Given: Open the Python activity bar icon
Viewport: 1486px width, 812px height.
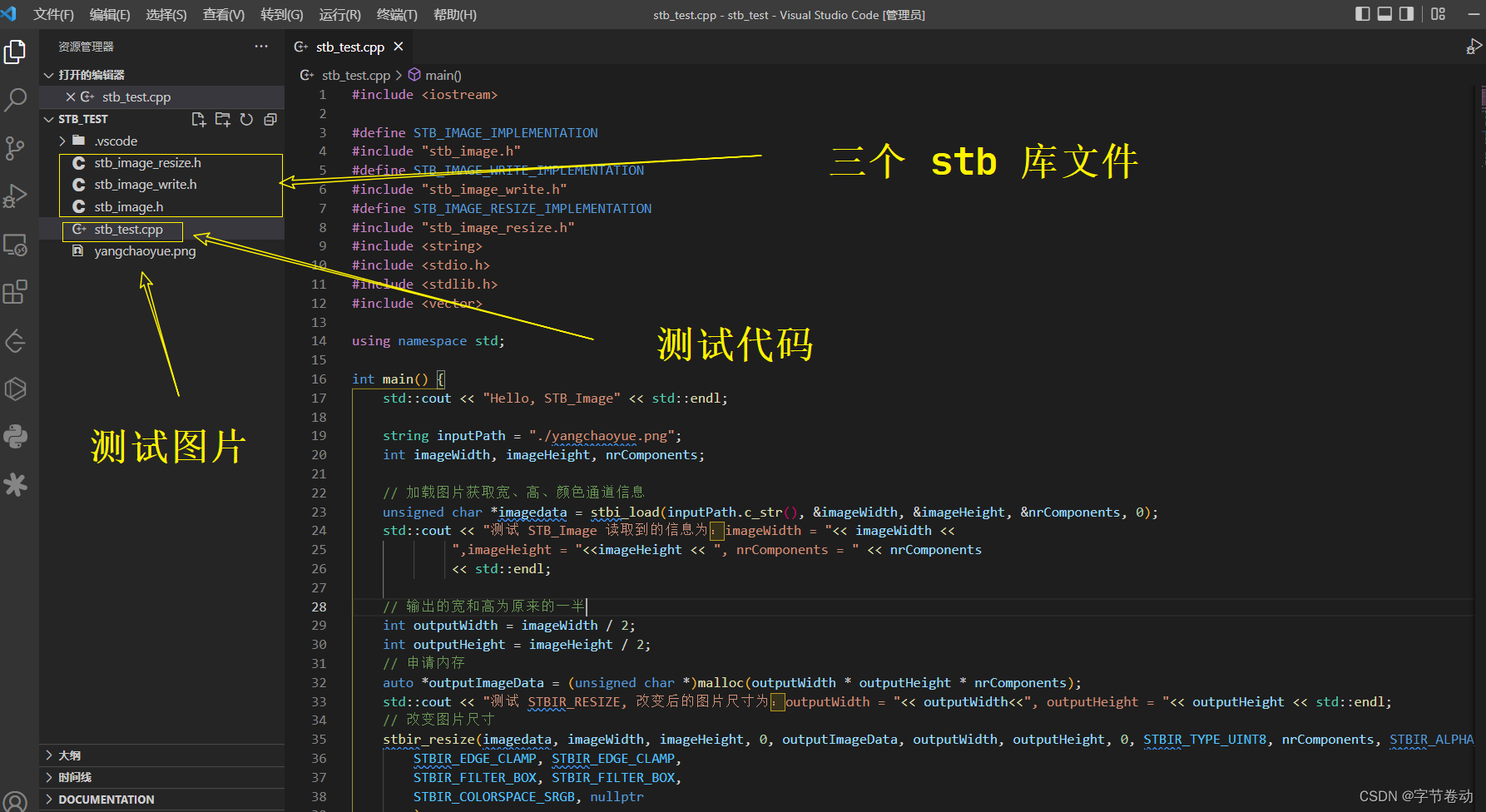Looking at the screenshot, I should (x=15, y=437).
